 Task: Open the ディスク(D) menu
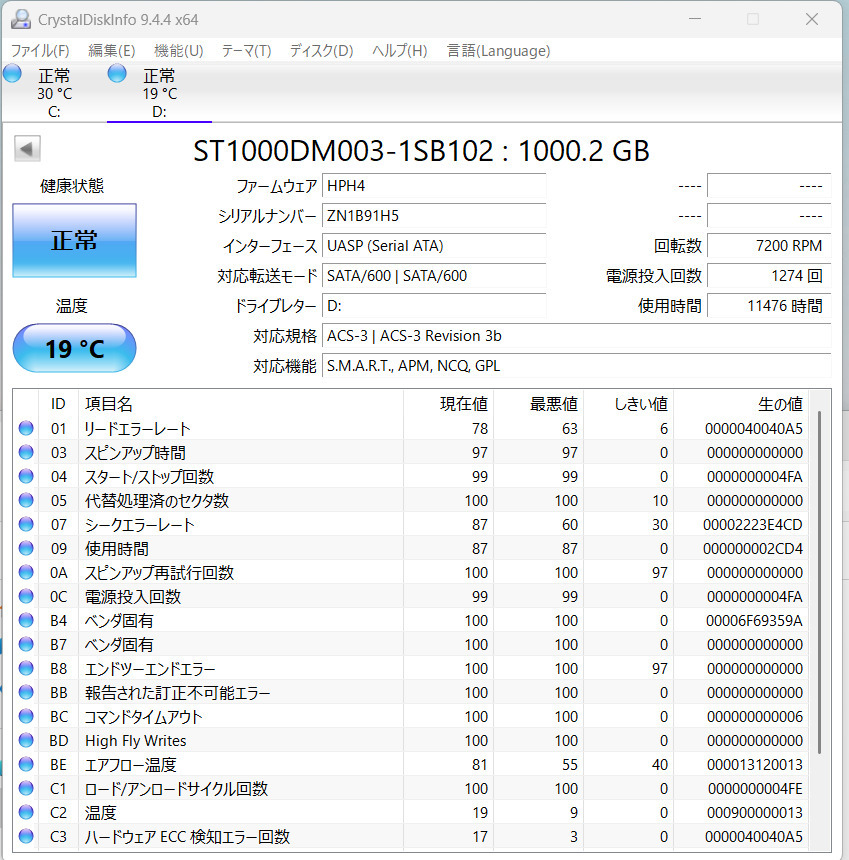[x=321, y=51]
